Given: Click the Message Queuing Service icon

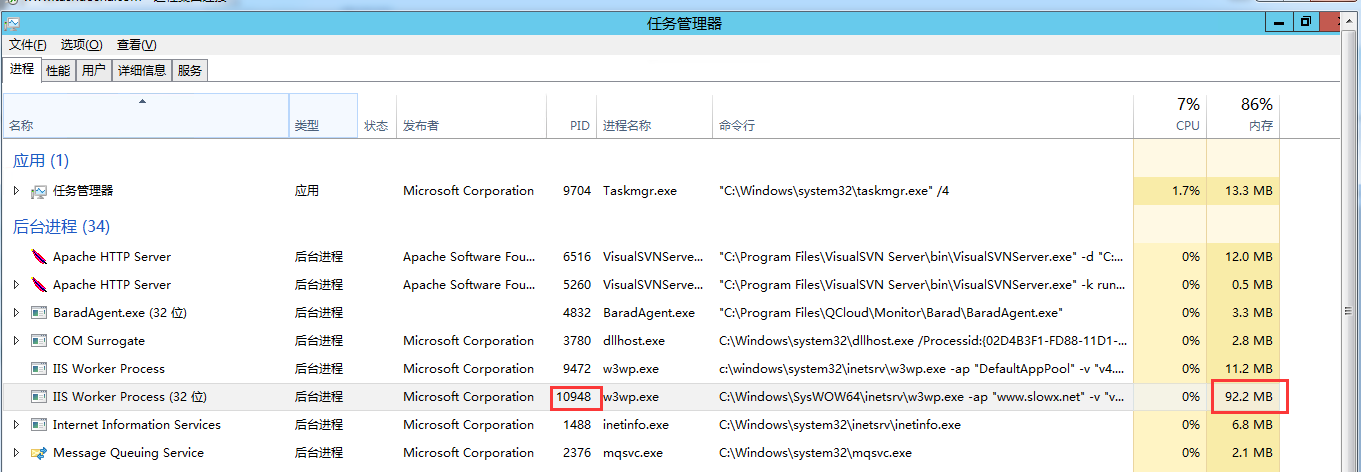Looking at the screenshot, I should [39, 453].
